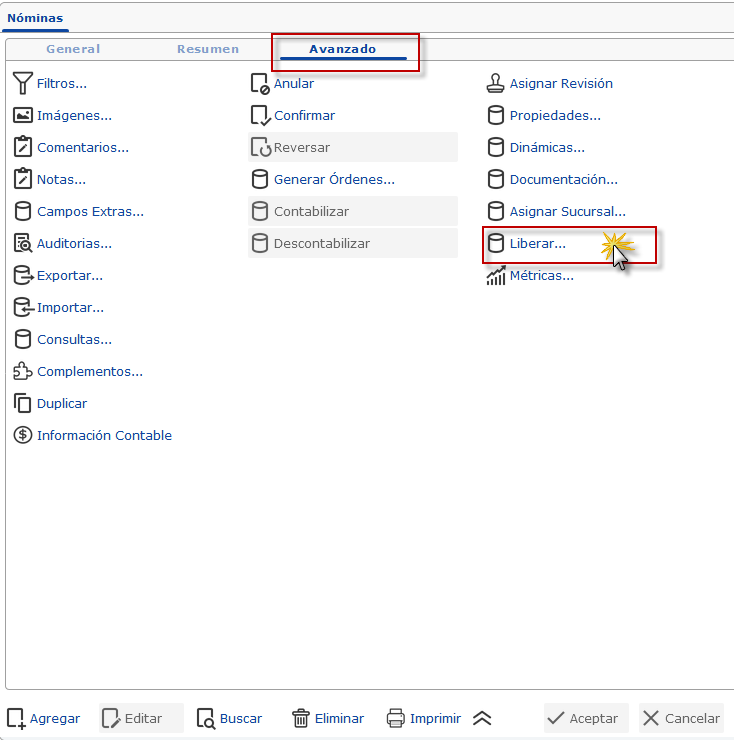The width and height of the screenshot is (734, 740).
Task: Open the Información Contable link
Action: tap(104, 436)
